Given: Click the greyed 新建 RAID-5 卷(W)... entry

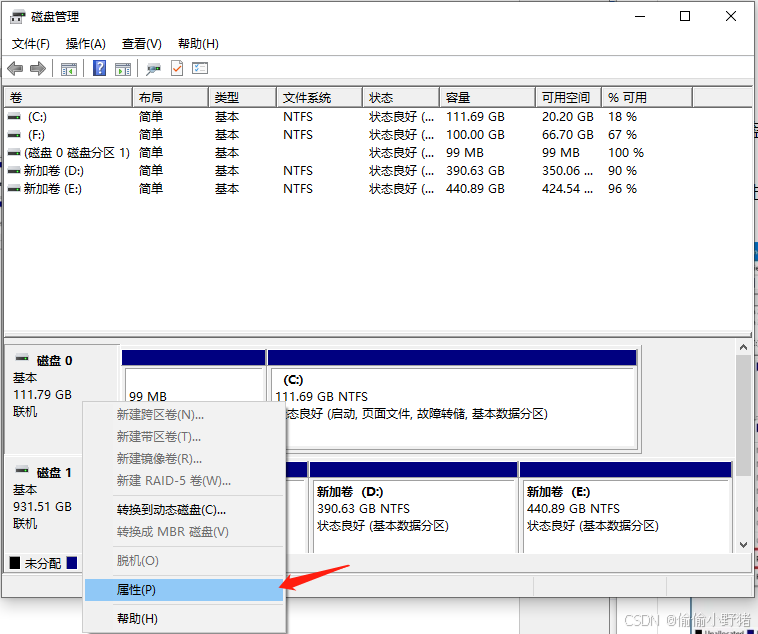Looking at the screenshot, I should [184, 481].
